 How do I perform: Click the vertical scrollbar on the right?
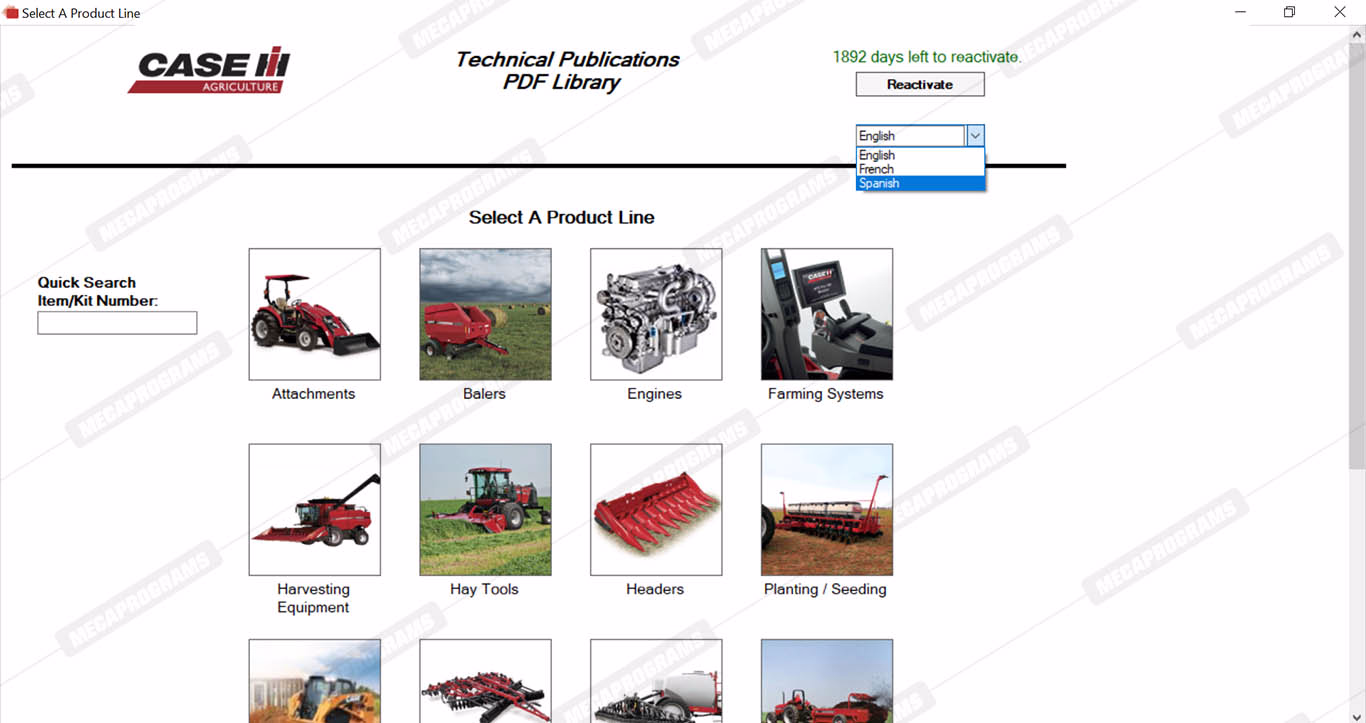point(1356,300)
